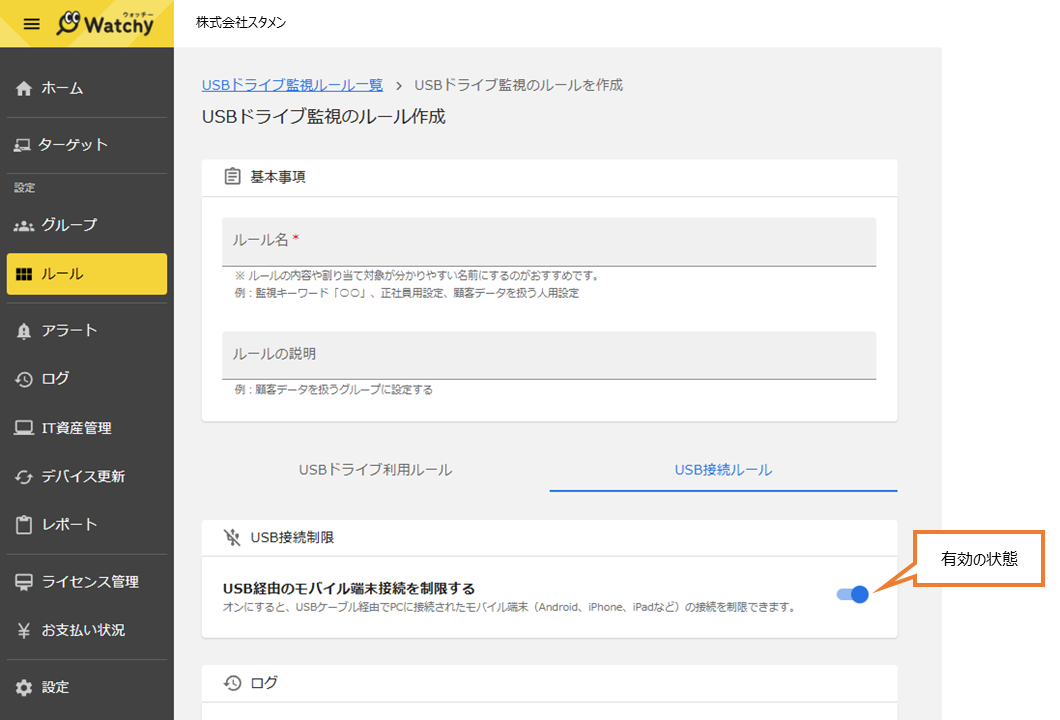Click the ログ history icon in sidebar
Image resolution: width=1060 pixels, height=720 pixels.
tap(24, 379)
